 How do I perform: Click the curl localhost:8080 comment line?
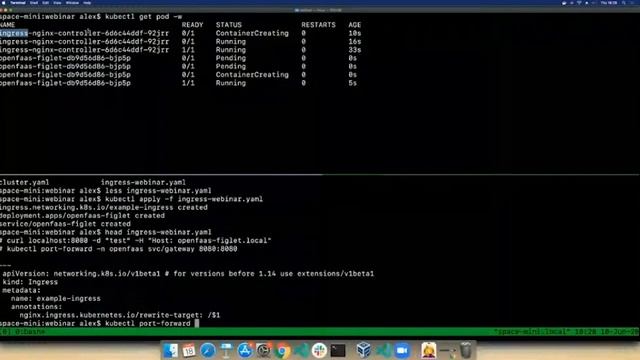[x=136, y=240]
